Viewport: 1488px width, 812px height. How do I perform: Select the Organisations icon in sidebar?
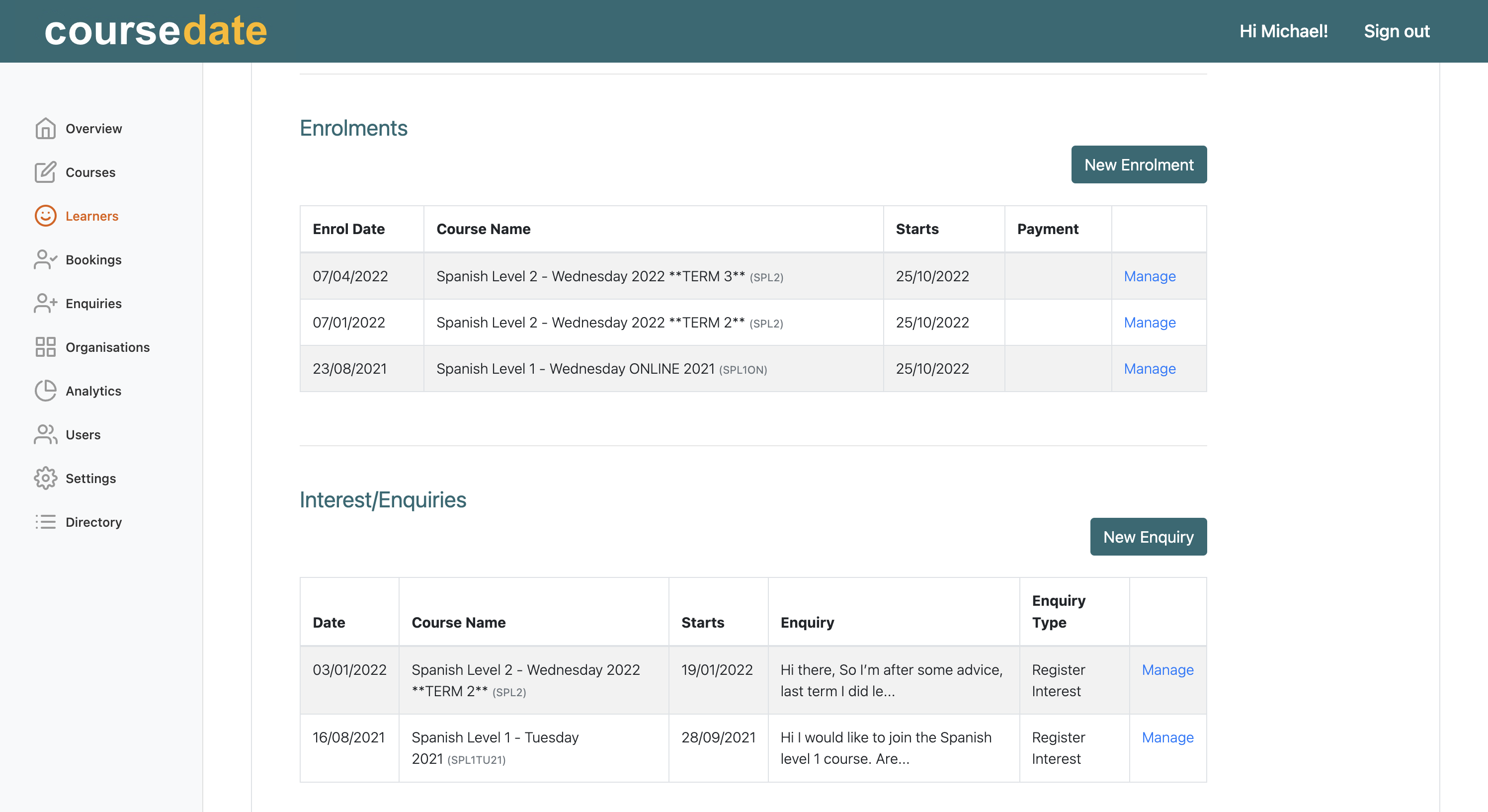(x=45, y=346)
